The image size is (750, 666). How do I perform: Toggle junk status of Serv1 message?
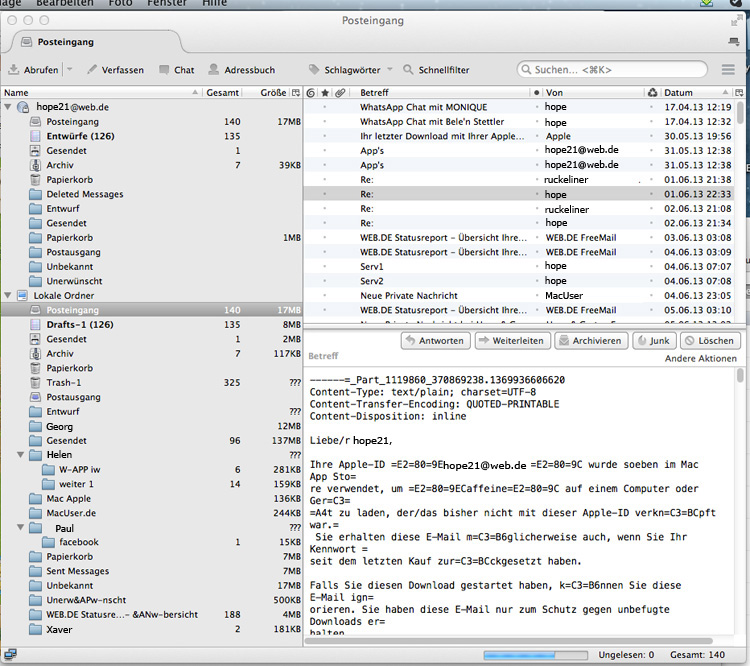pyautogui.click(x=652, y=267)
